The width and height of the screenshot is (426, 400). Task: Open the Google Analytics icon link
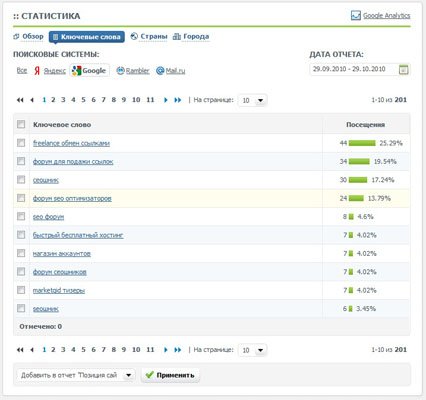(356, 15)
